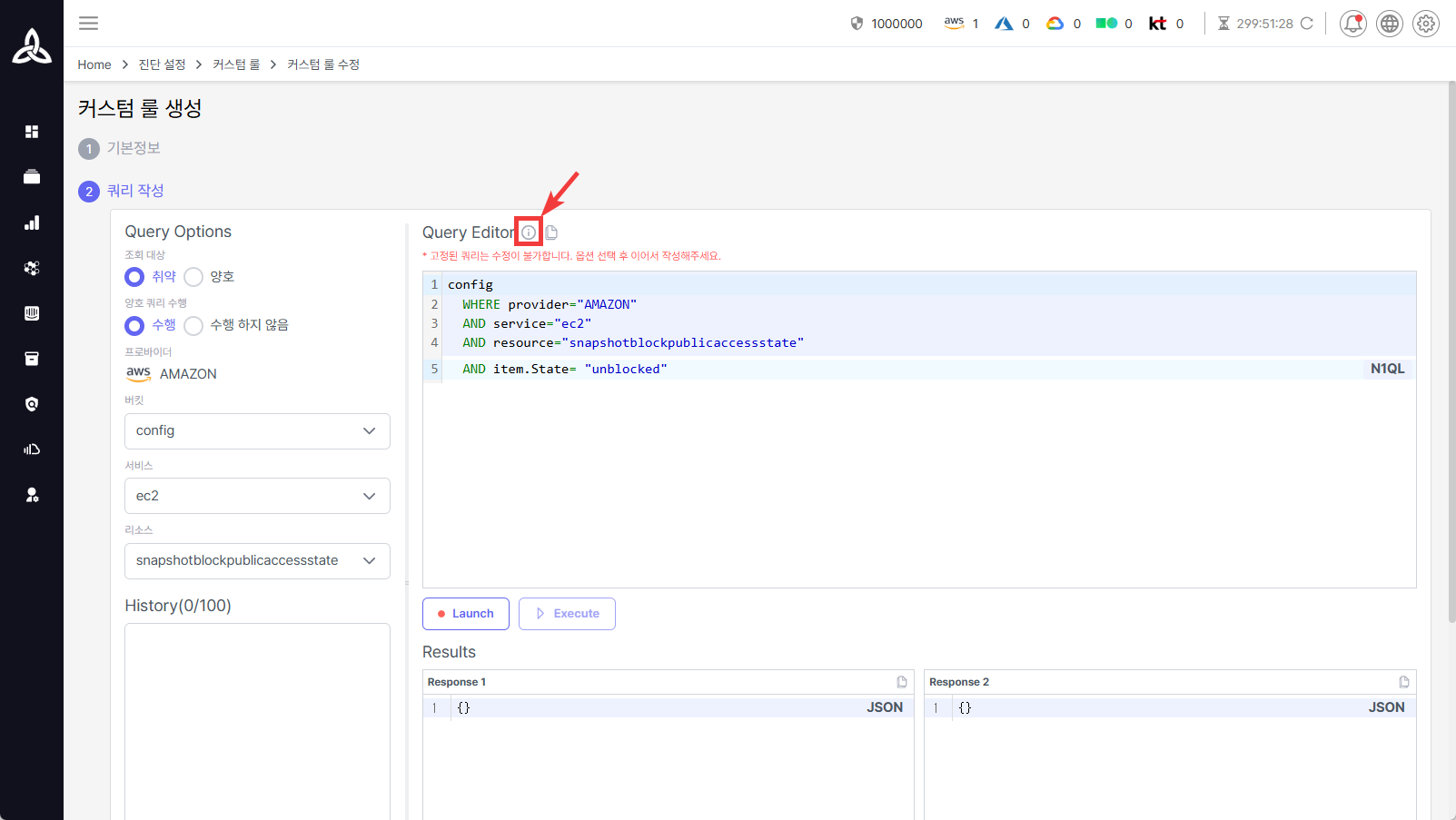Choose the 수행 하지 않음 radio option
This screenshot has width=1456, height=820.
click(x=193, y=325)
